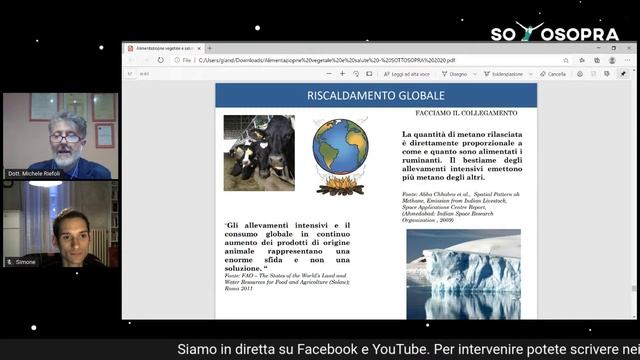Select the Cancella eraser tool
Screen dimensions: 640x360
553,74
